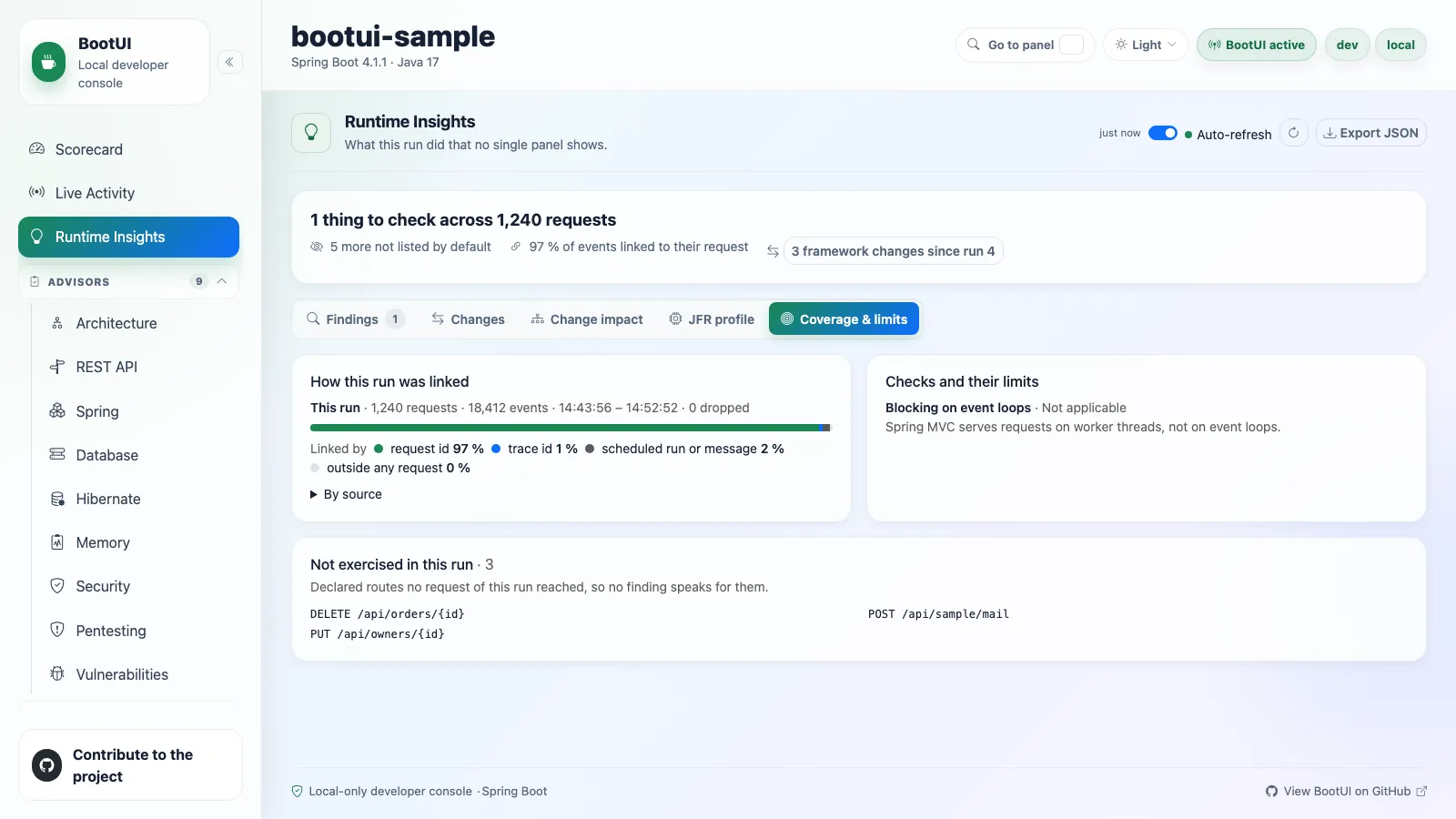Screen dimensions: 1456x819
Task: Select the Coverage & limits tab
Action: pyautogui.click(x=844, y=319)
